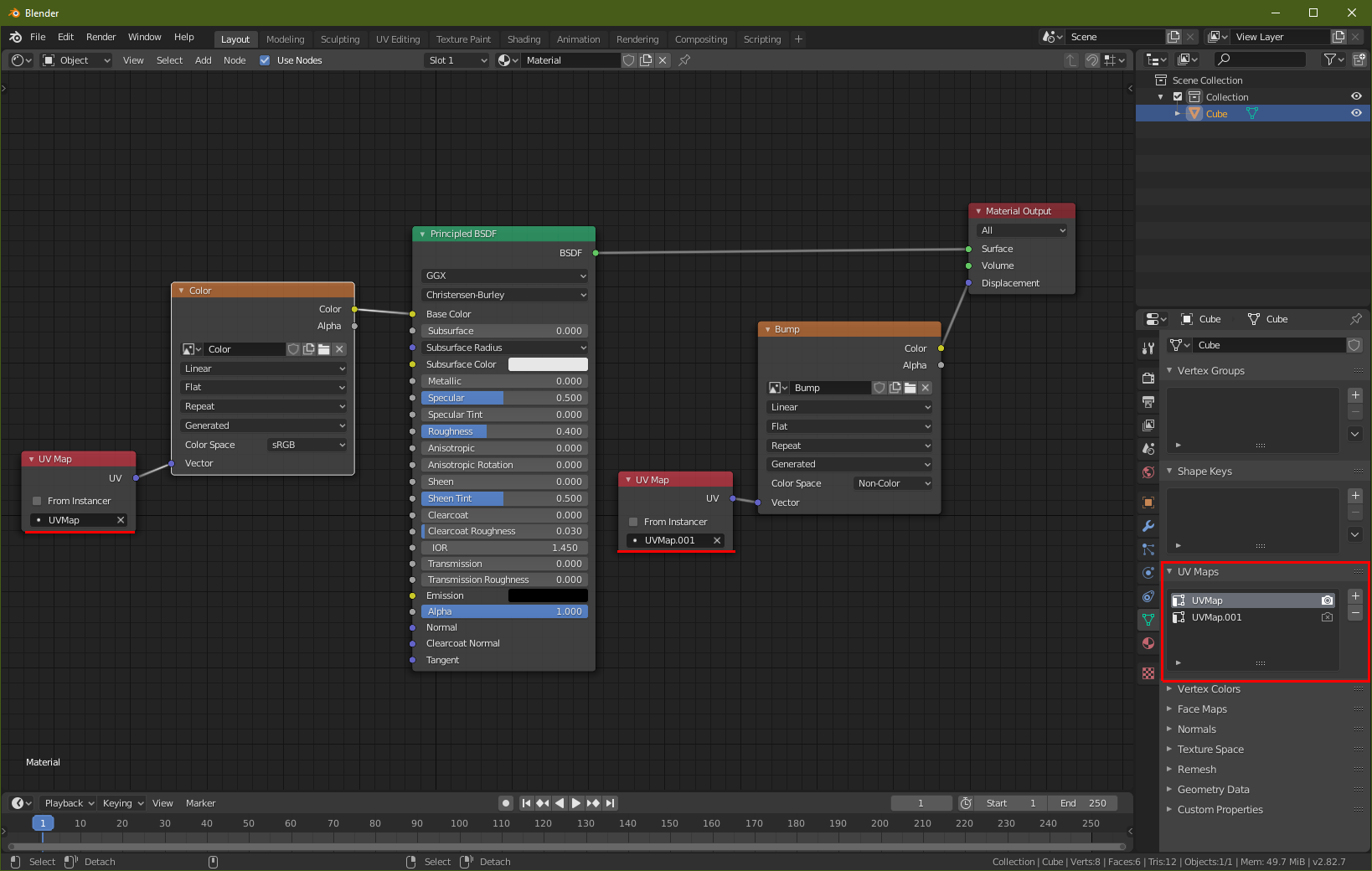Enable From Instancer on the UVMap.001 node
The width and height of the screenshot is (1372, 871).
633,522
